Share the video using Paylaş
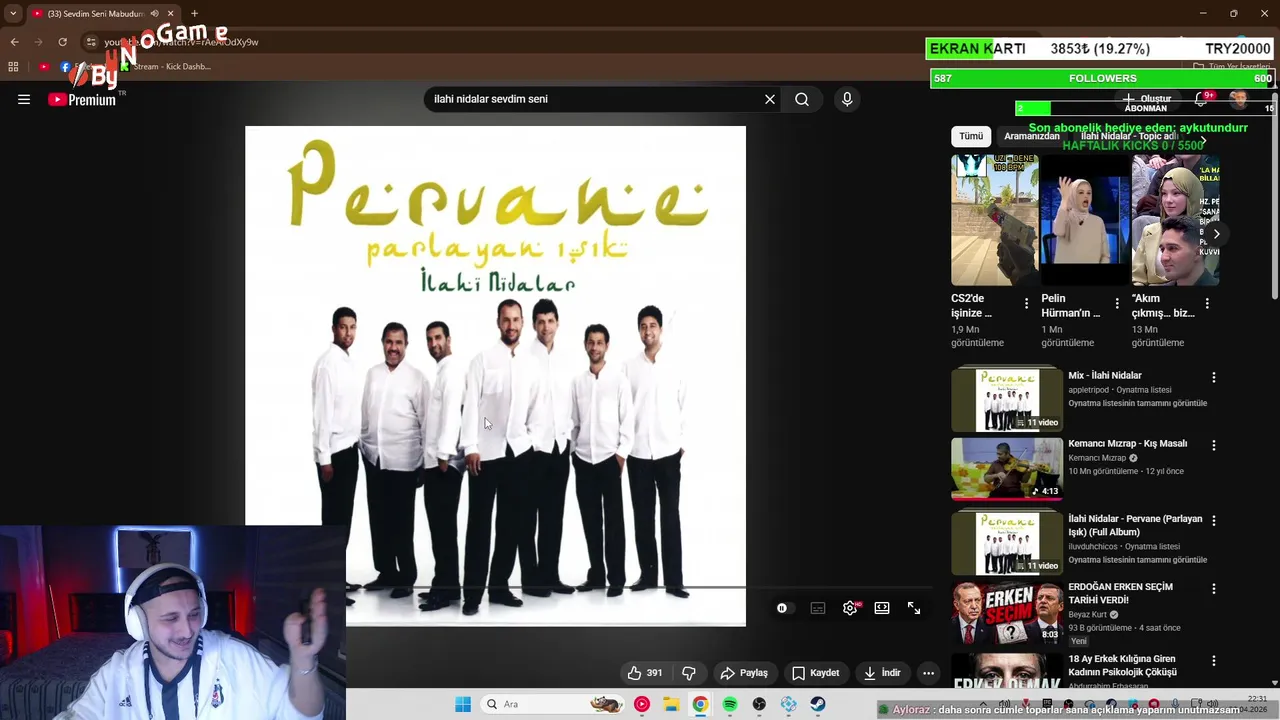 click(744, 673)
